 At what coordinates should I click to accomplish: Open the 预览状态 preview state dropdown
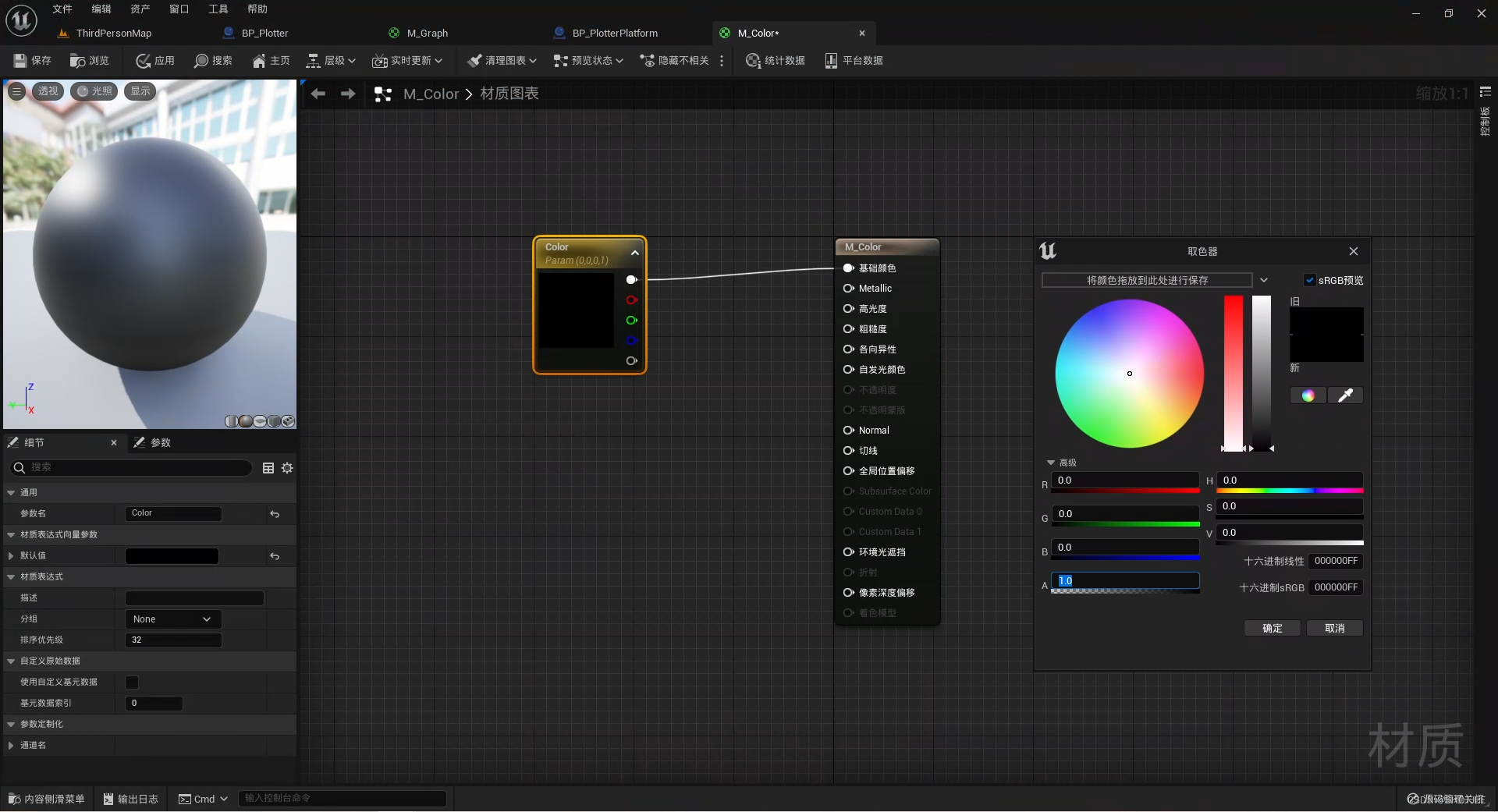pos(588,60)
